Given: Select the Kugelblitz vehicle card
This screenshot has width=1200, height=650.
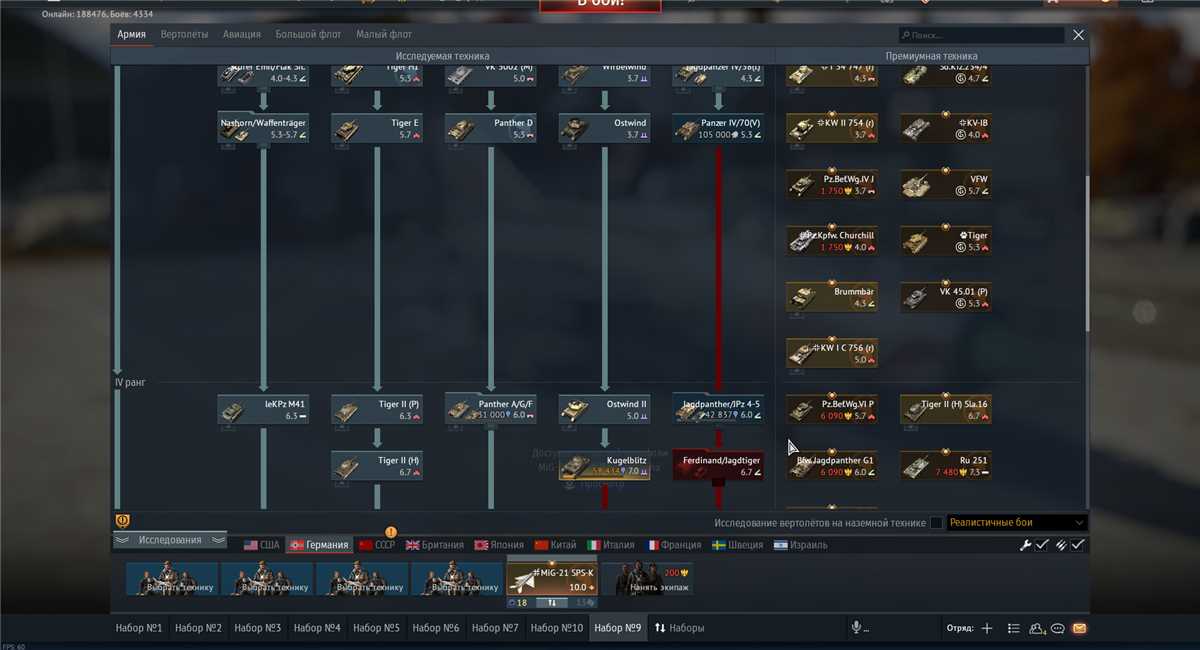Looking at the screenshot, I should tap(605, 465).
